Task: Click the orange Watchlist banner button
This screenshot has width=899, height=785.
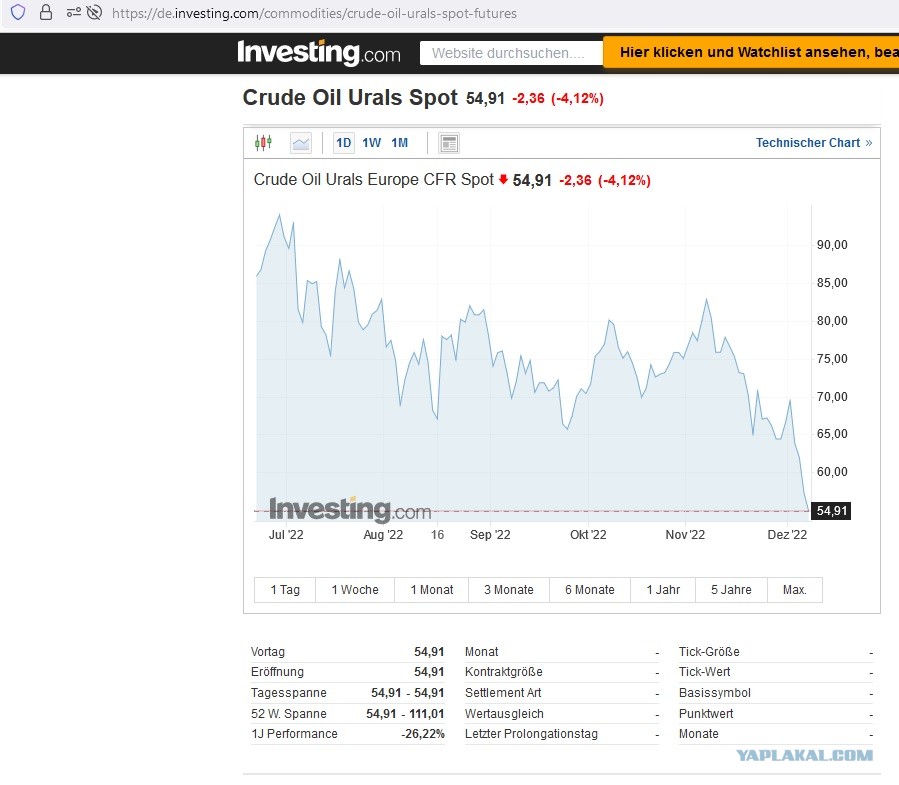Action: coord(751,53)
